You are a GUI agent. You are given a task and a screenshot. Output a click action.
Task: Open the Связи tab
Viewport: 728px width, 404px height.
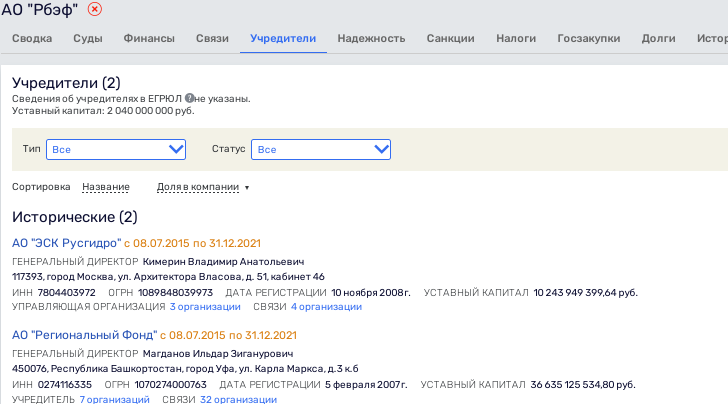212,39
